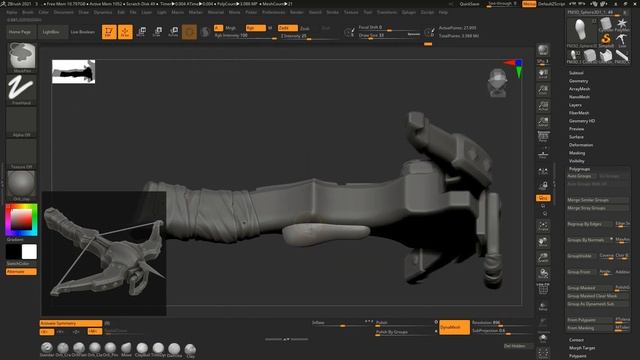Activate the Edit mode button
This screenshot has height=360, width=640.
pyautogui.click(x=109, y=32)
